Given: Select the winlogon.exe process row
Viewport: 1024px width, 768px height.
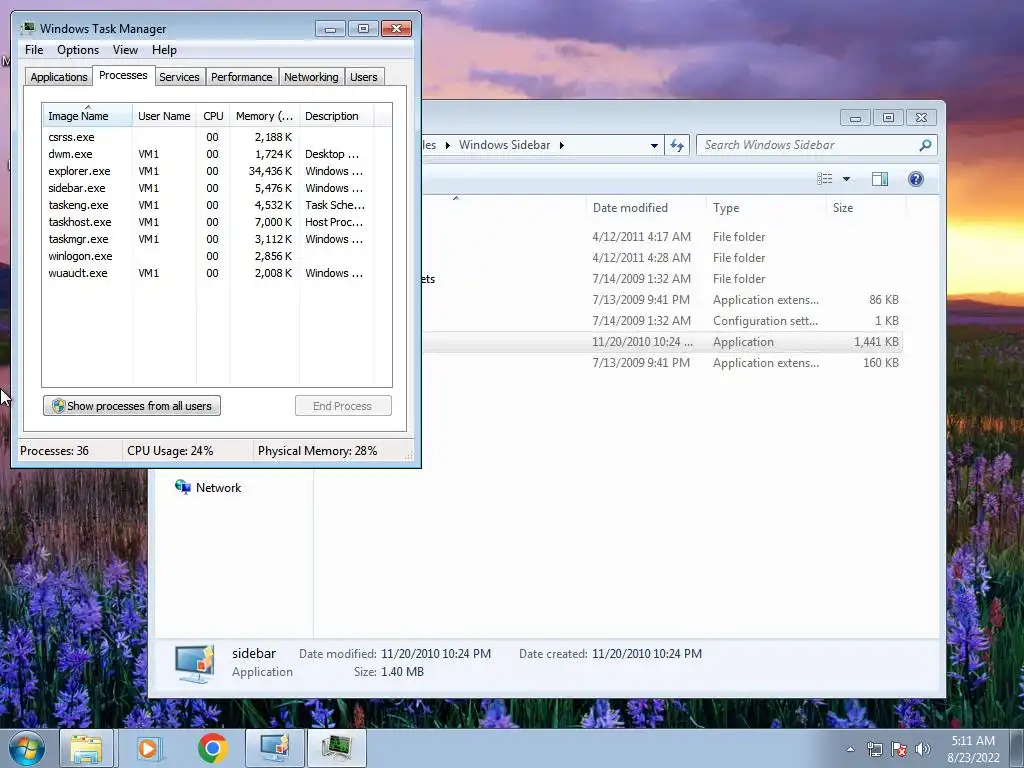Looking at the screenshot, I should click(208, 256).
